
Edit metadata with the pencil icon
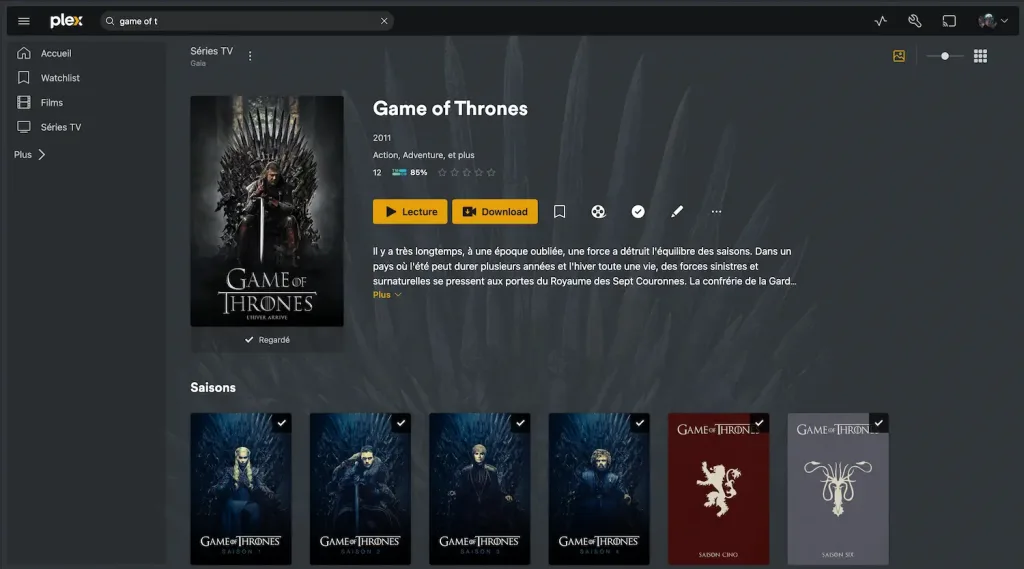[x=677, y=212]
